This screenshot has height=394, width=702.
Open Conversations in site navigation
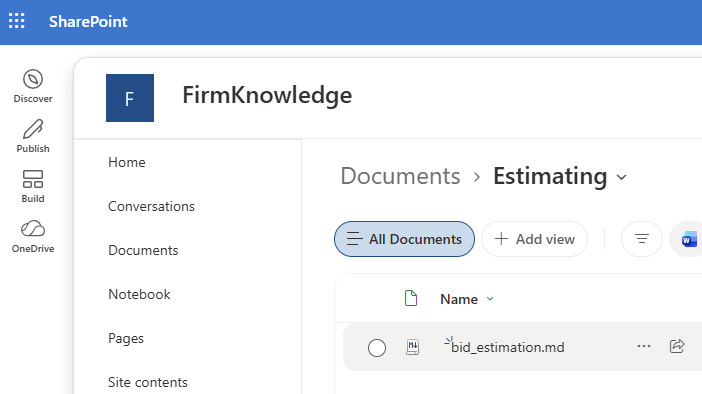151,206
